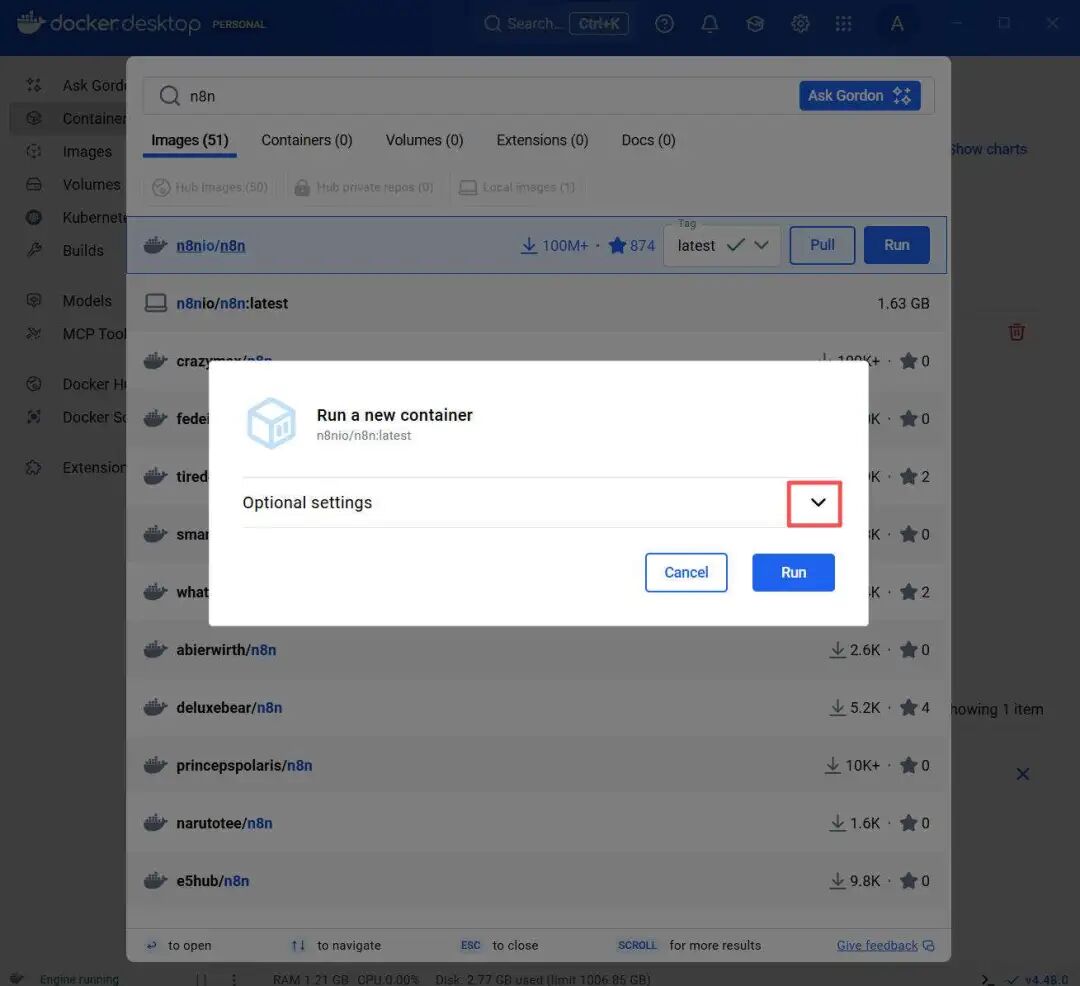Viewport: 1080px width, 986px height.
Task: Click the Pull button for n8nio/n8n
Action: 822,245
